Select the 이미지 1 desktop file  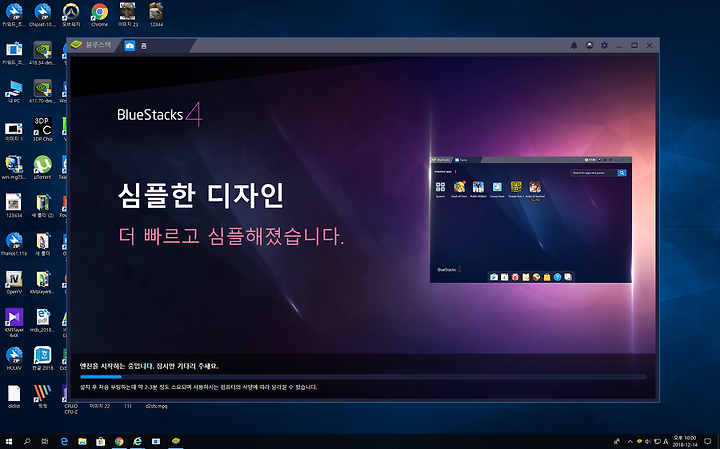coord(14,130)
